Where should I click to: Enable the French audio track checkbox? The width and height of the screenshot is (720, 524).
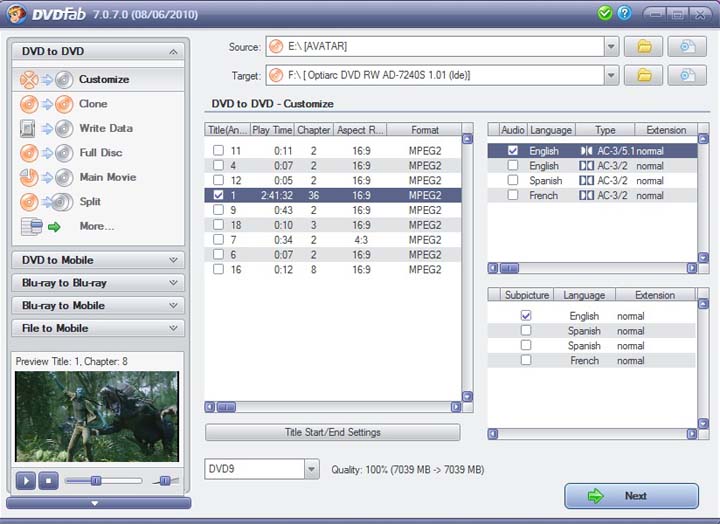[x=513, y=196]
